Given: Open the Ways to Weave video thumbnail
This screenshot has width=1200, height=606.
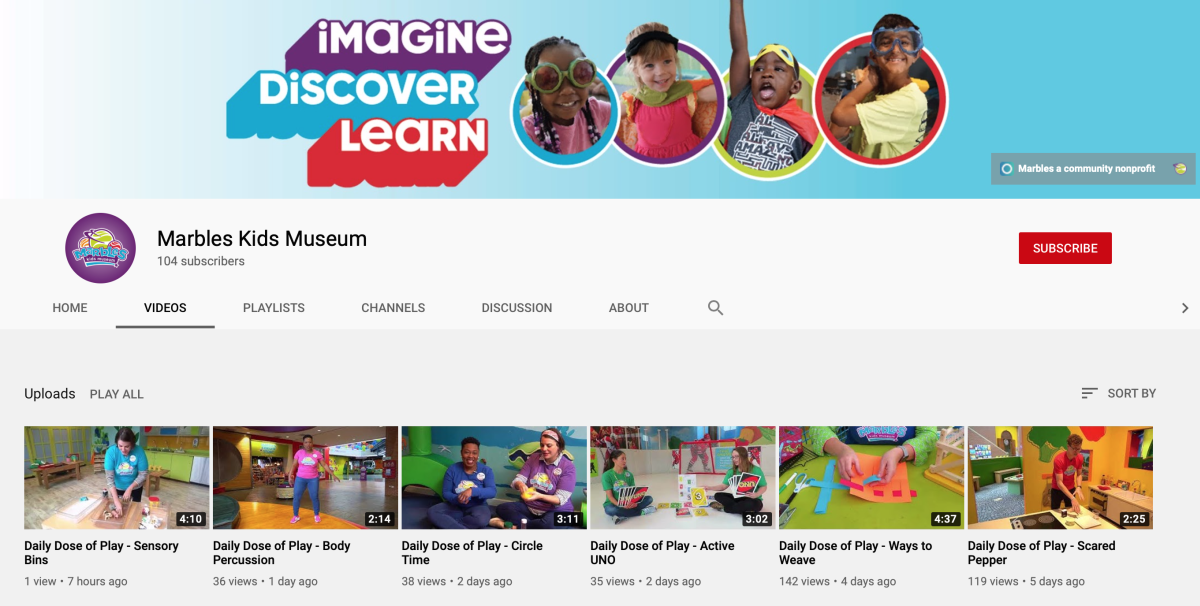Looking at the screenshot, I should coord(872,478).
